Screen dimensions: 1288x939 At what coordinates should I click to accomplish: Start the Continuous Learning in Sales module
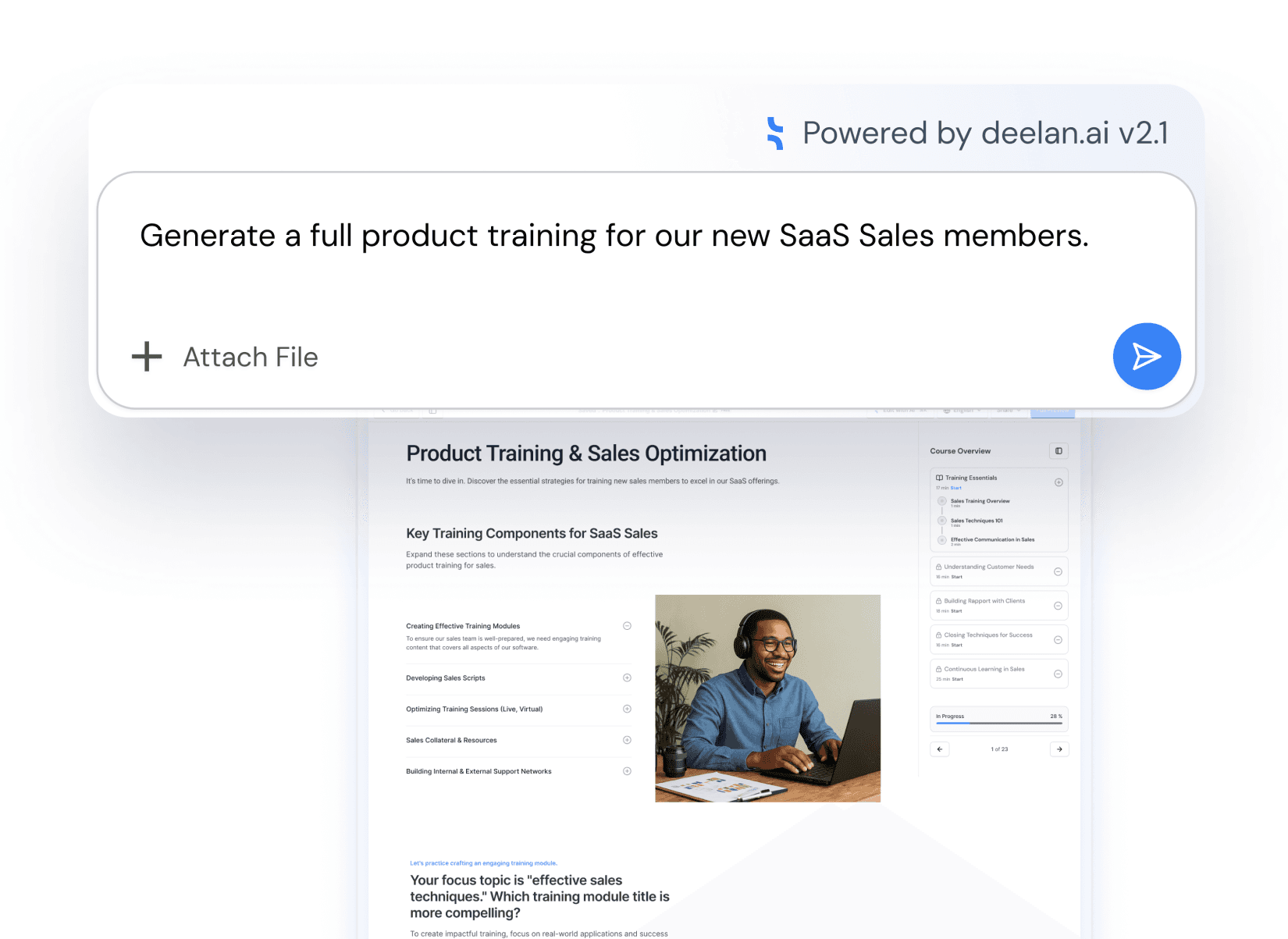[958, 679]
